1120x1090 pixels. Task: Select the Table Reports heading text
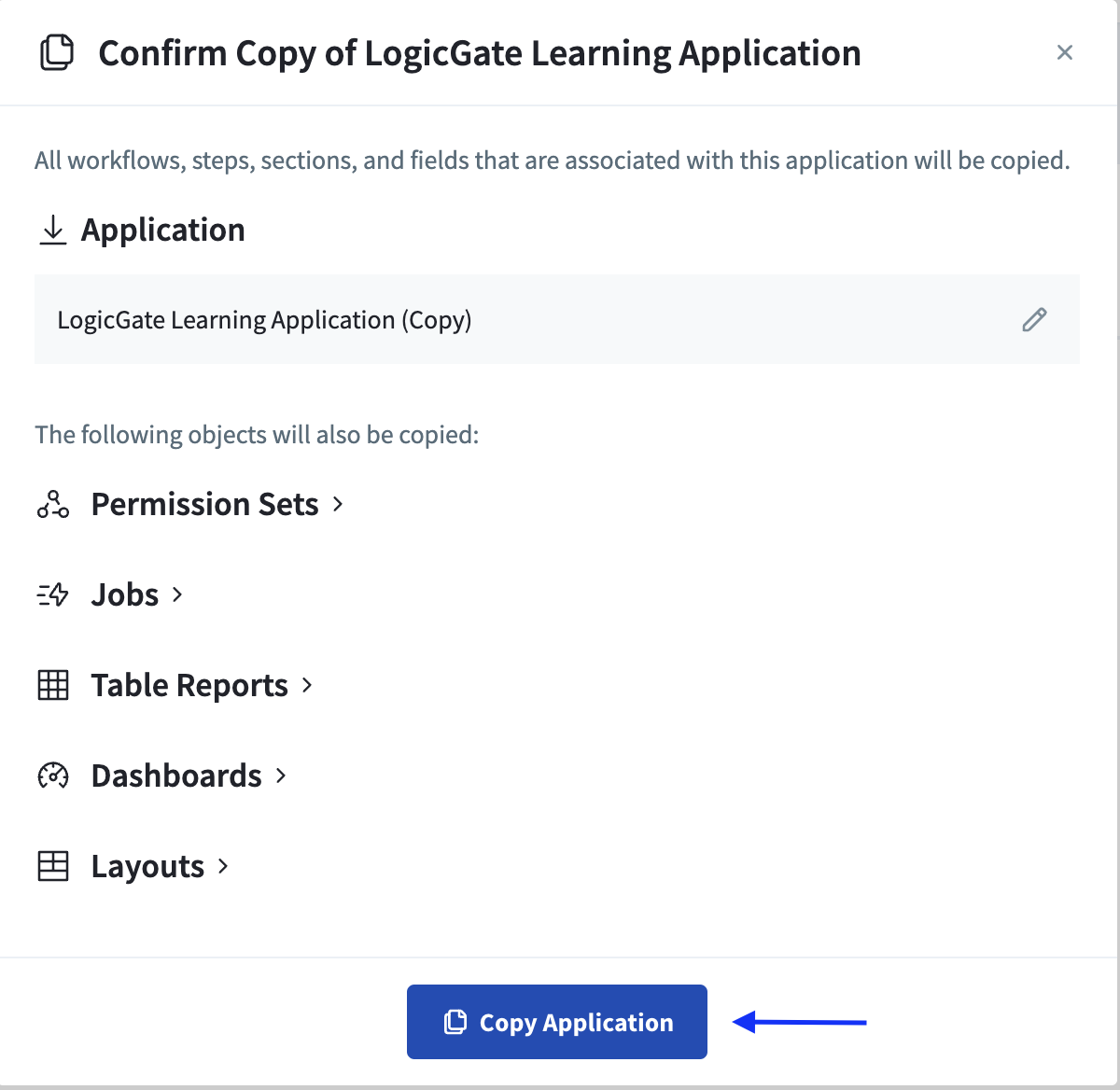[x=189, y=685]
